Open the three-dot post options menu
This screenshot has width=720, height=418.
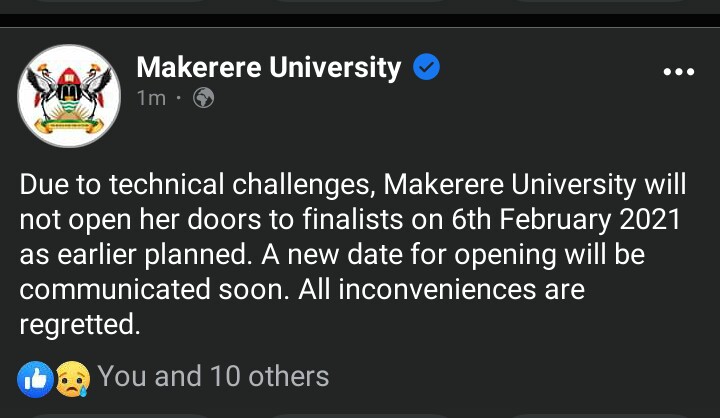click(679, 72)
